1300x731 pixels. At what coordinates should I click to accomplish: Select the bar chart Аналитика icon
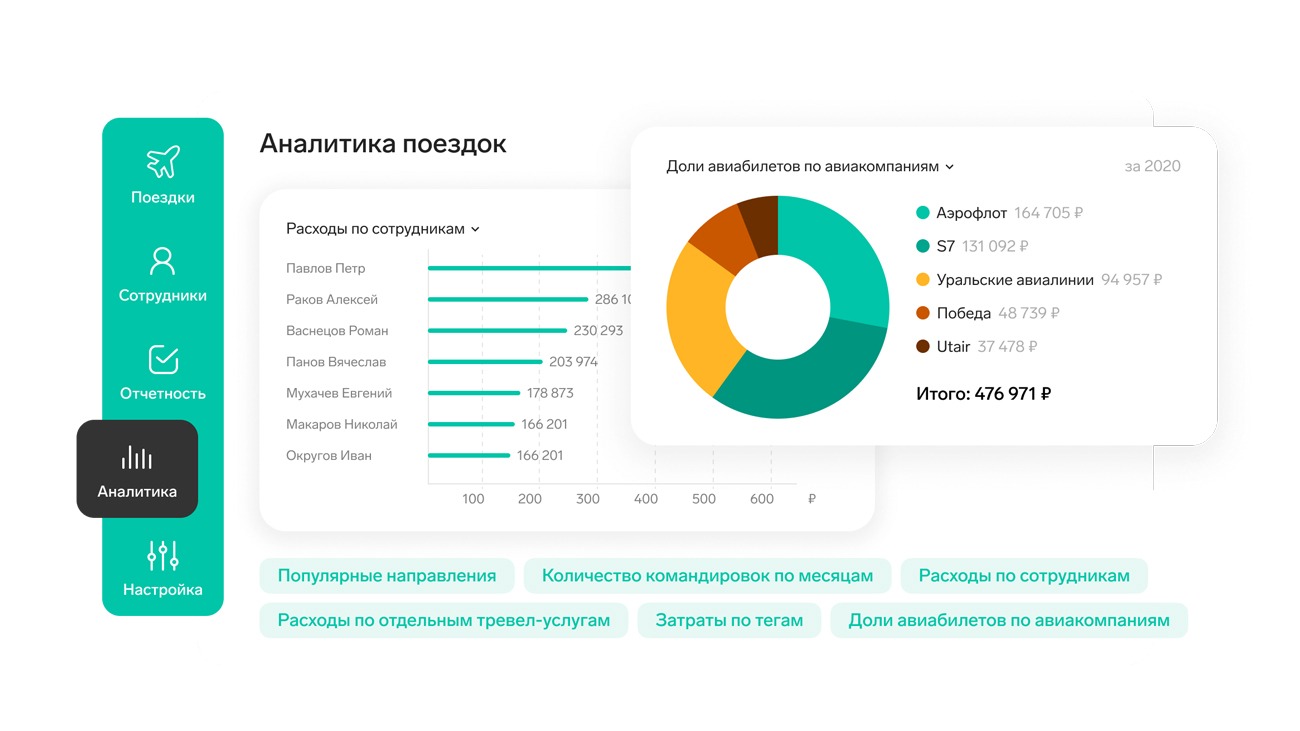(137, 458)
